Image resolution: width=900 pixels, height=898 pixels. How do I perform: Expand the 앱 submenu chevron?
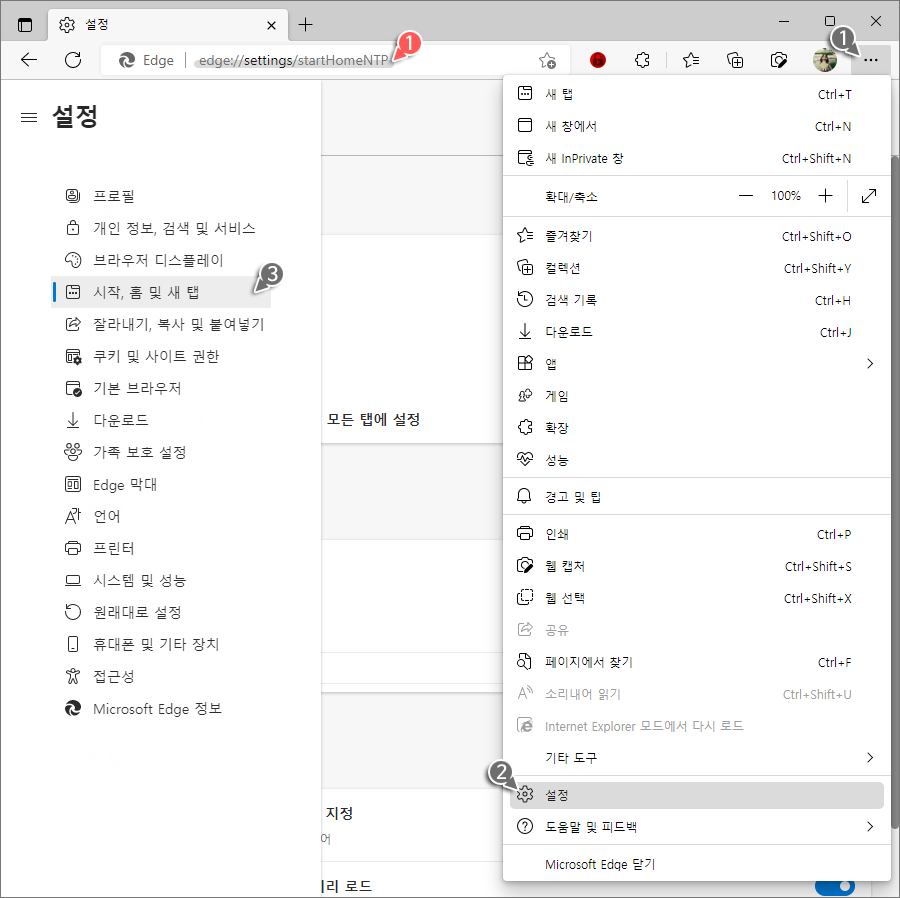pyautogui.click(x=868, y=363)
